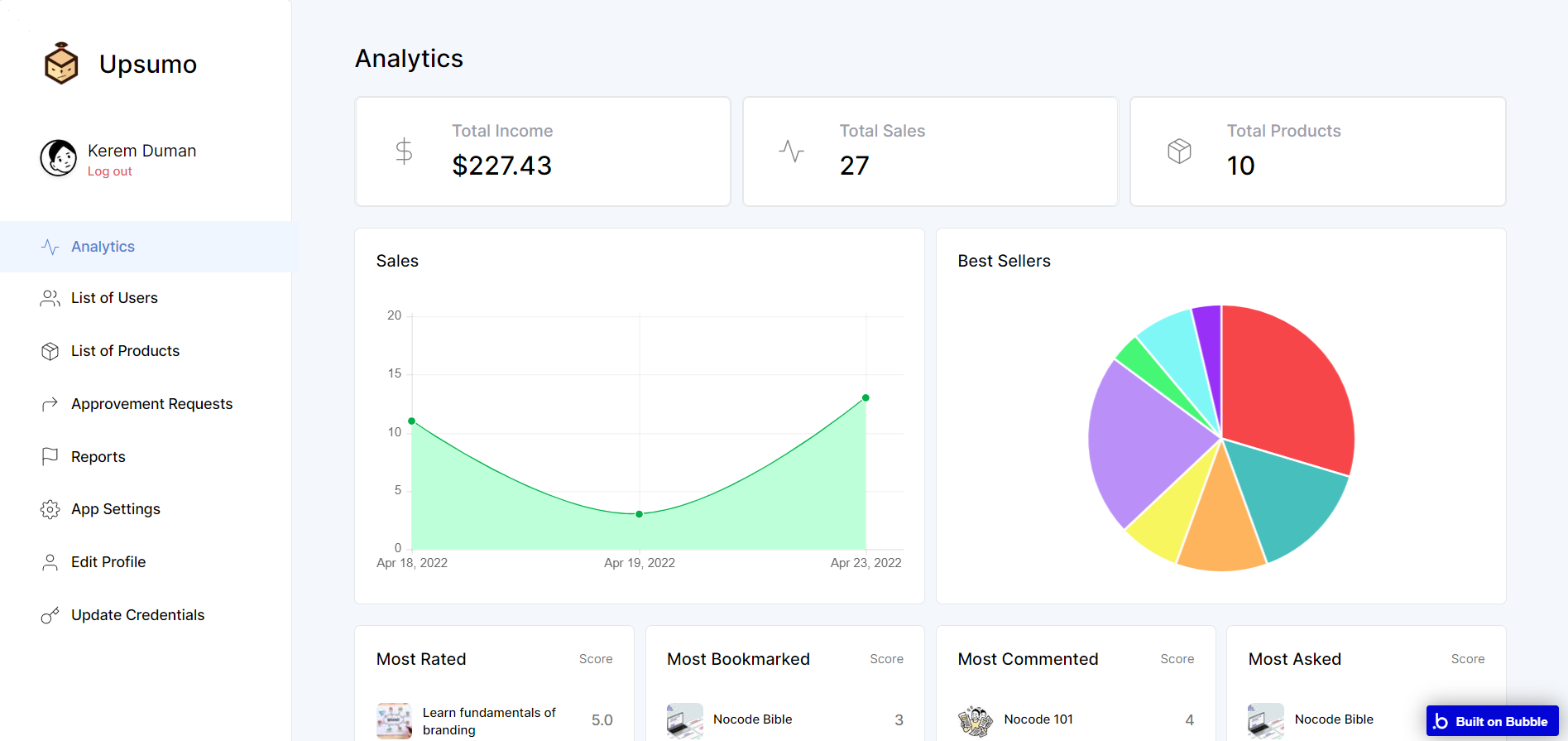The image size is (1568, 741).
Task: Go to Edit Profile
Action: click(x=146, y=562)
